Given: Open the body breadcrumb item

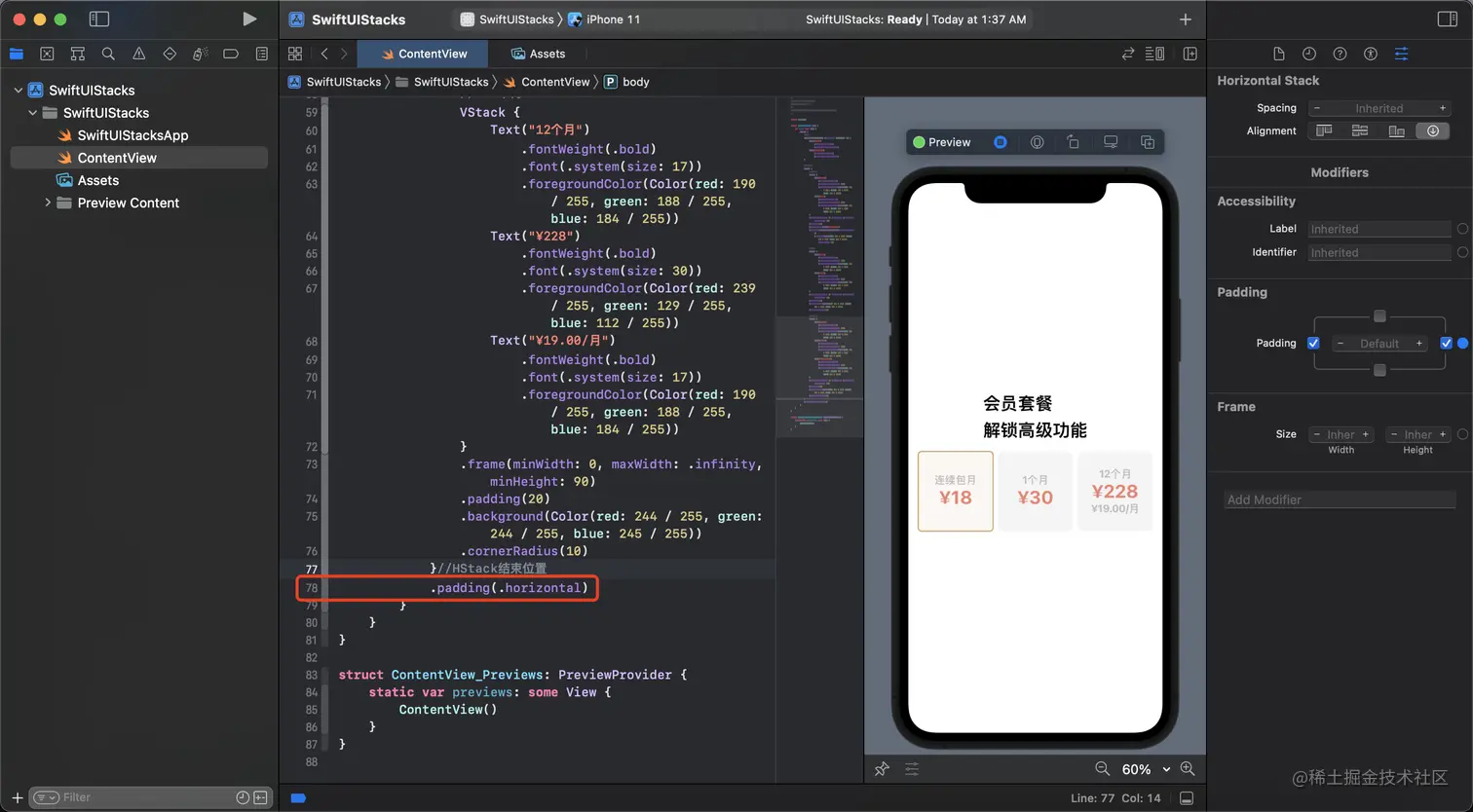Looking at the screenshot, I should point(626,82).
